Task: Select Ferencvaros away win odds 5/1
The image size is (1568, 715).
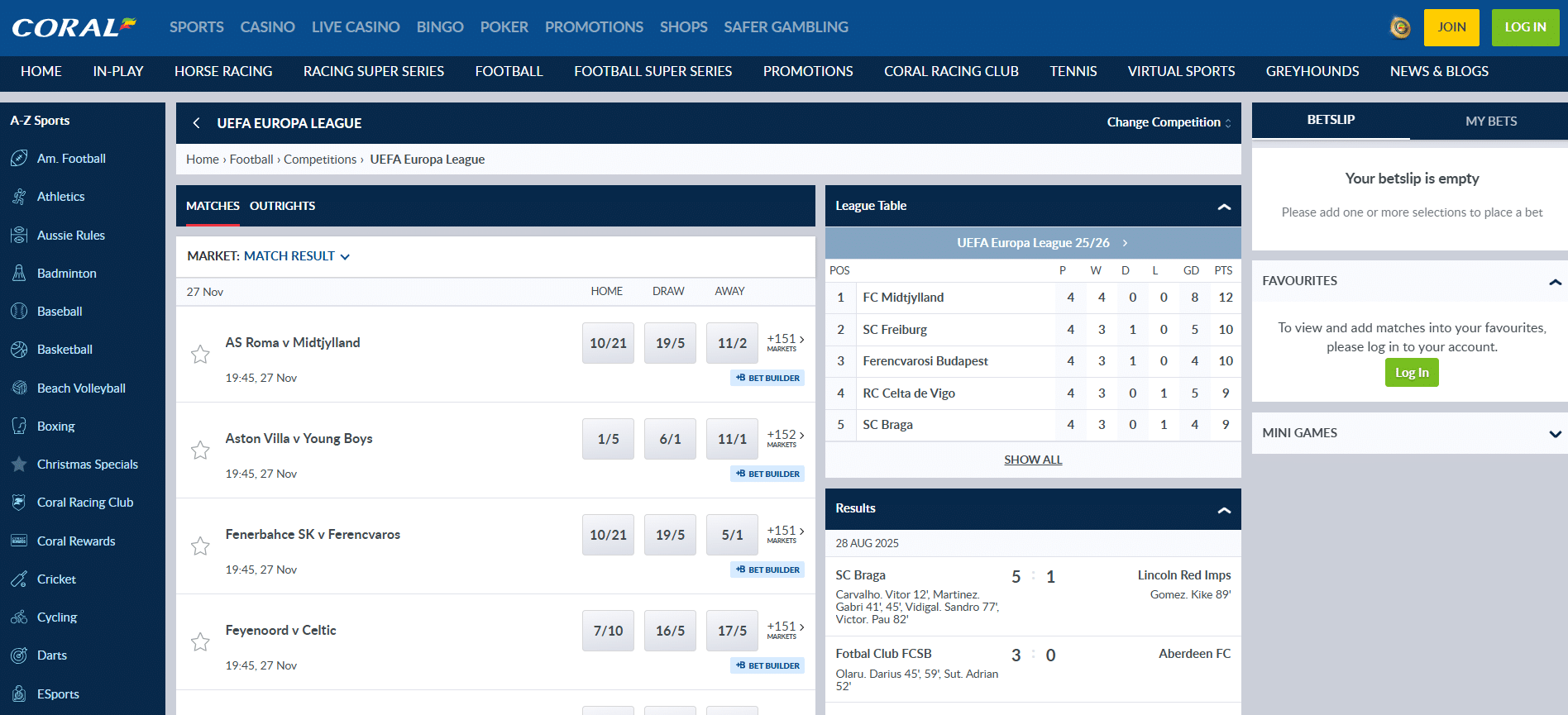Action: point(732,535)
